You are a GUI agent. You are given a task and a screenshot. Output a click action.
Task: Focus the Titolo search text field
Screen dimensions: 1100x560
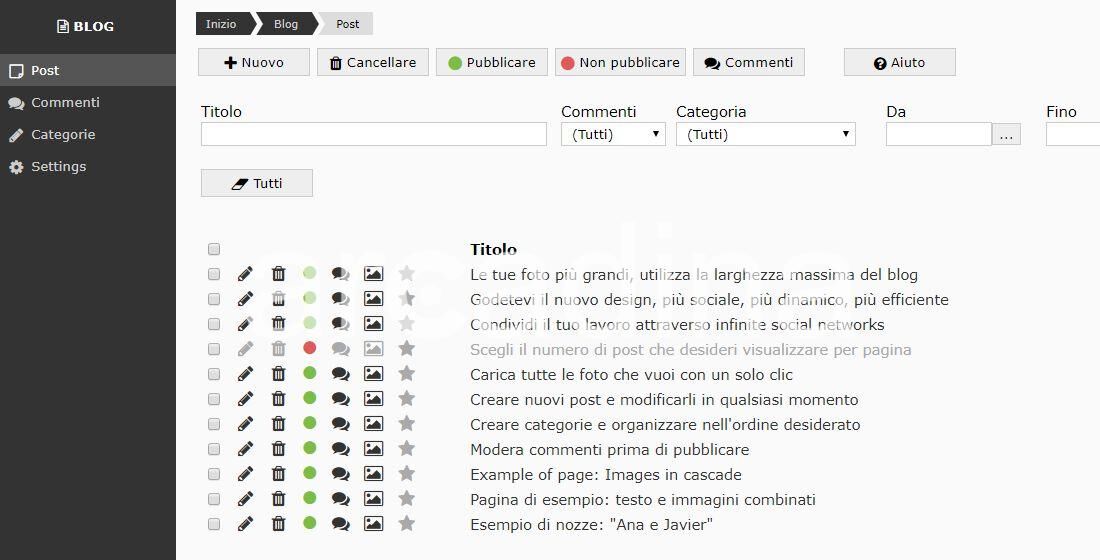[374, 134]
